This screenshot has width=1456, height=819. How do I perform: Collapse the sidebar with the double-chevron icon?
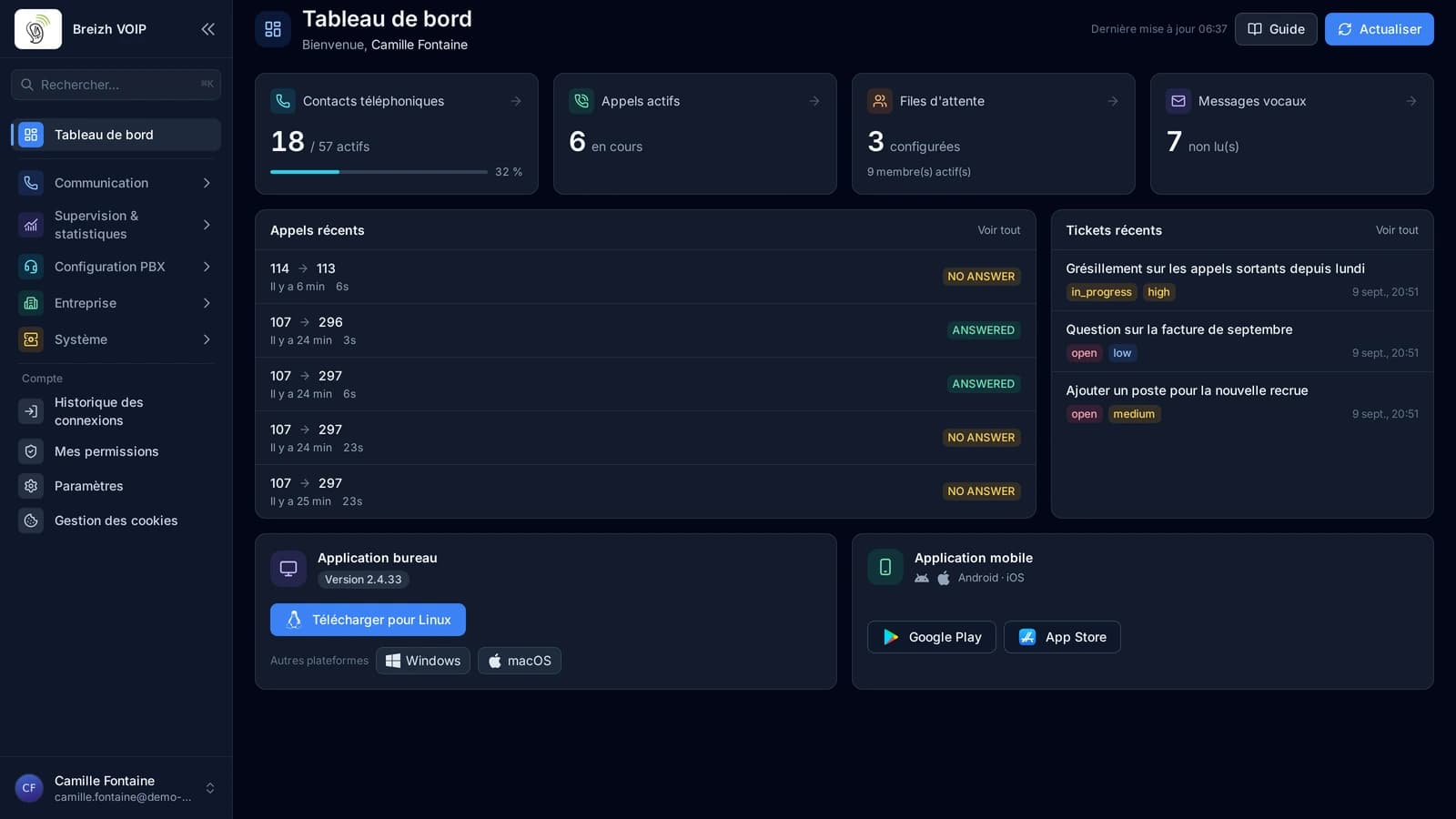(207, 29)
